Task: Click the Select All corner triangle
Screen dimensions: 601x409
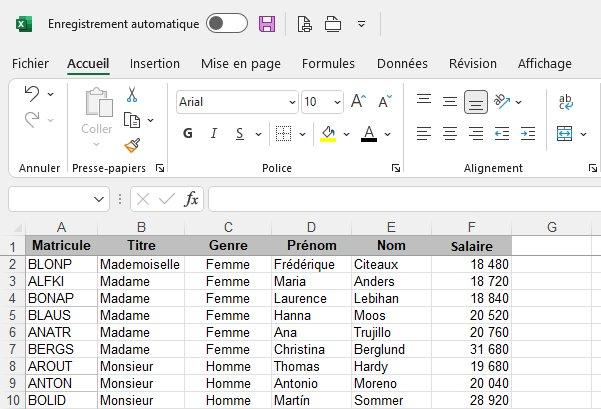Action: pyautogui.click(x=17, y=228)
